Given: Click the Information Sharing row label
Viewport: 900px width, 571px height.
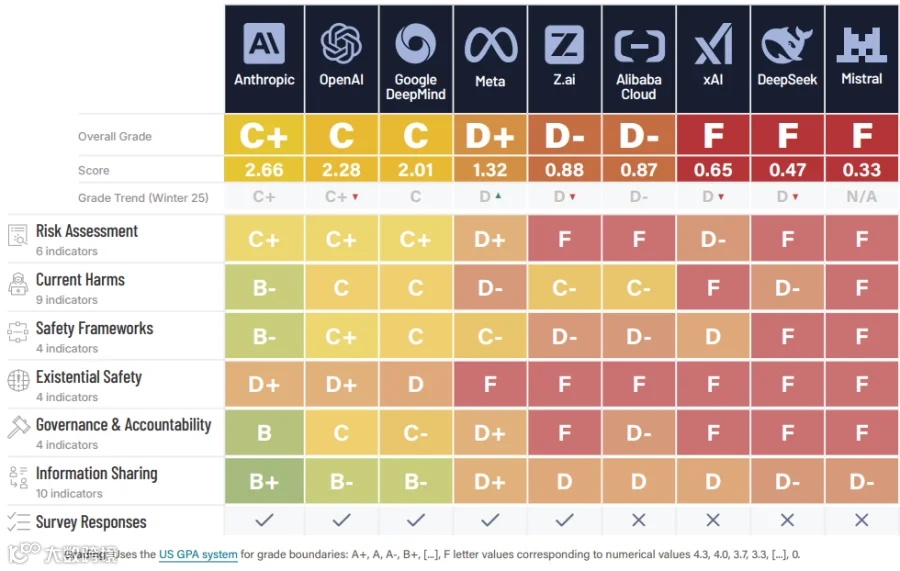Looking at the screenshot, I should pyautogui.click(x=96, y=473).
